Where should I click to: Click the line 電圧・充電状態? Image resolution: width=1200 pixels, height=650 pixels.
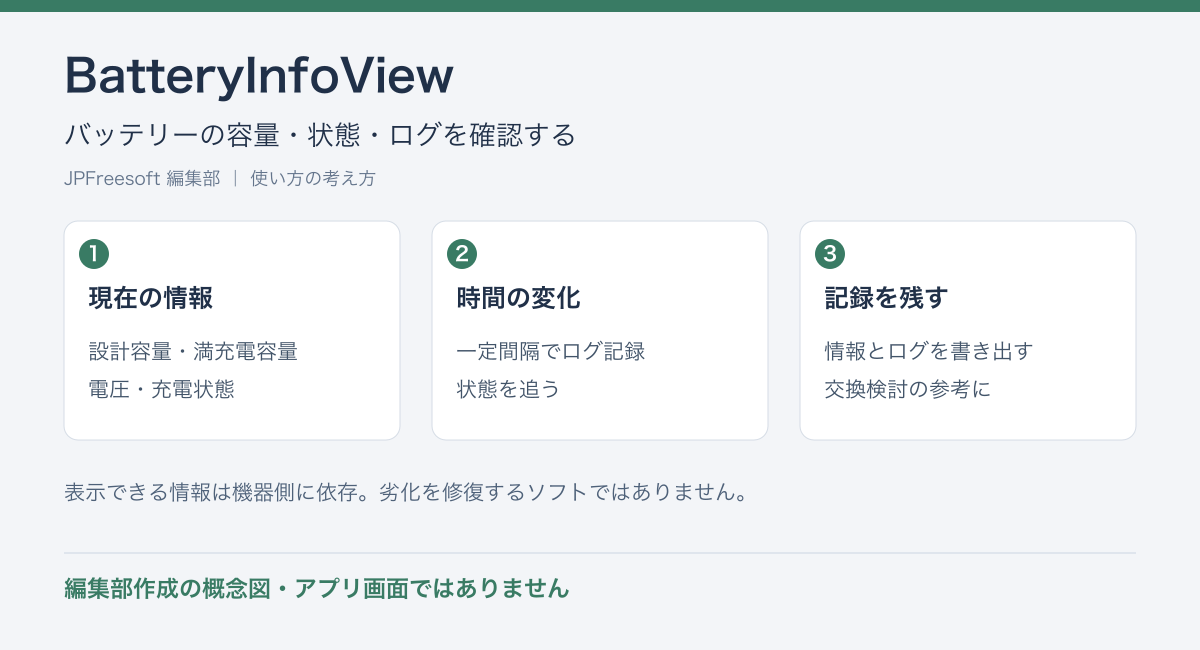coord(162,389)
